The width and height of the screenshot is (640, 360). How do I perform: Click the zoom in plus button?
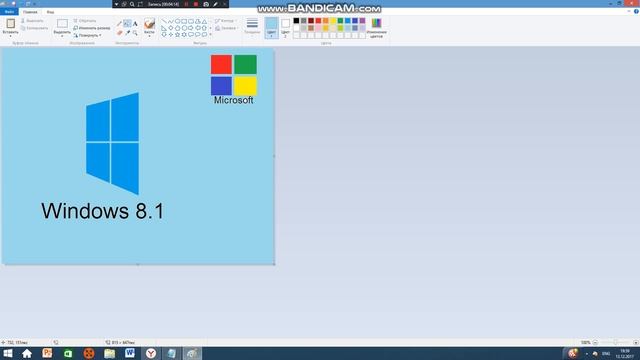tap(636, 342)
